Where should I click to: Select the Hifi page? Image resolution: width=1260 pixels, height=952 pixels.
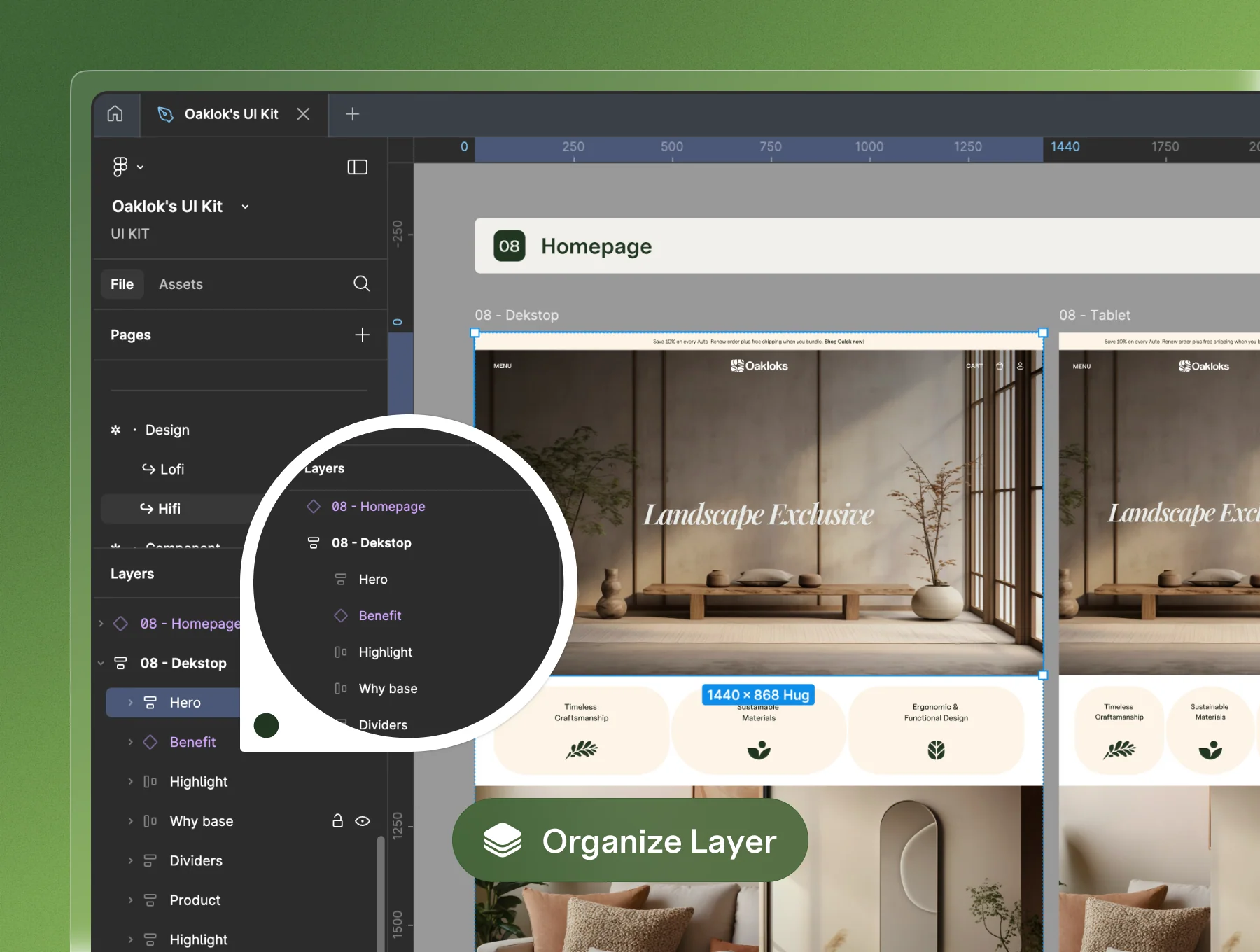pos(169,509)
